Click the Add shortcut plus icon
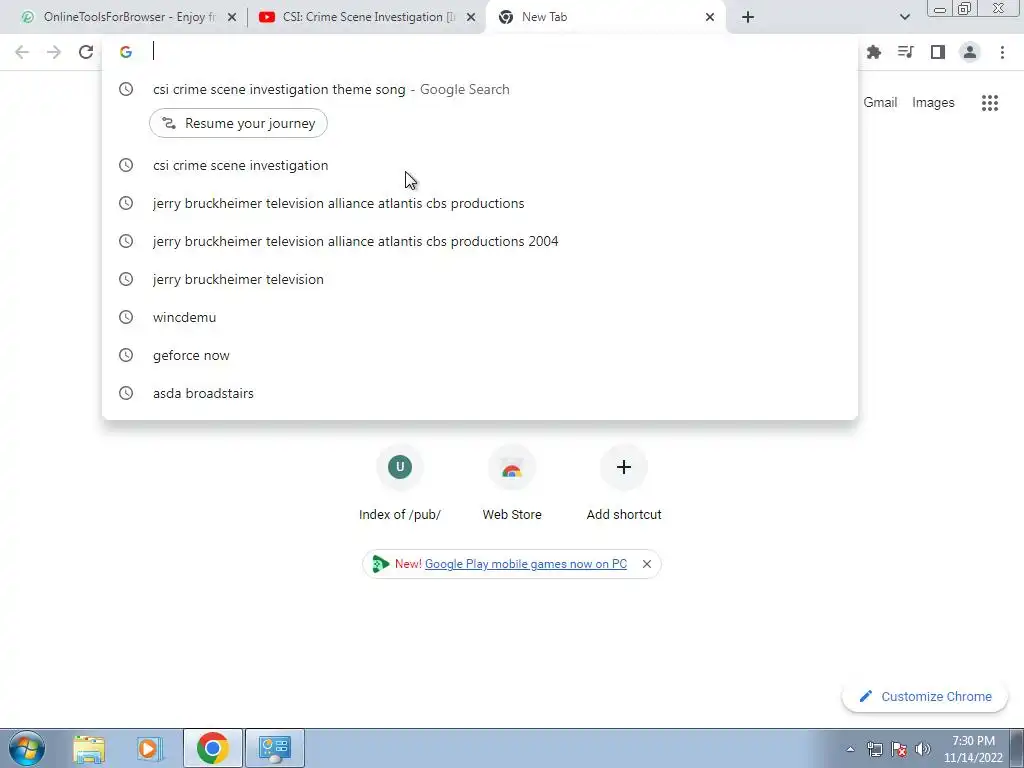1024x768 pixels. click(624, 467)
